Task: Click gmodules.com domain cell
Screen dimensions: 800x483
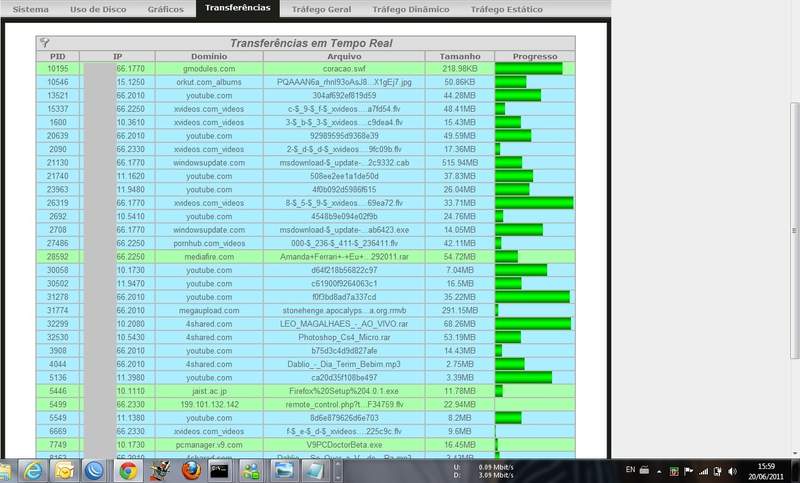Action: coord(209,68)
